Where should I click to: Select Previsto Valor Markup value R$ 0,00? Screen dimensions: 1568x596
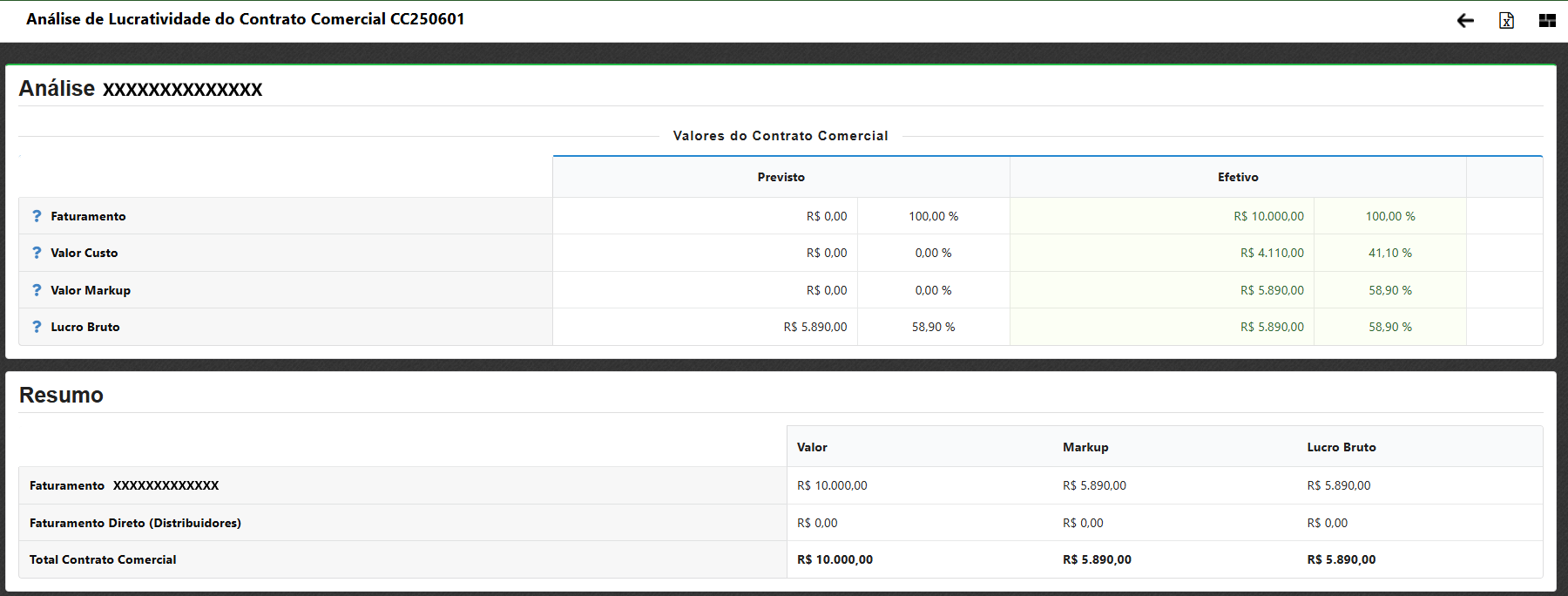tap(827, 290)
